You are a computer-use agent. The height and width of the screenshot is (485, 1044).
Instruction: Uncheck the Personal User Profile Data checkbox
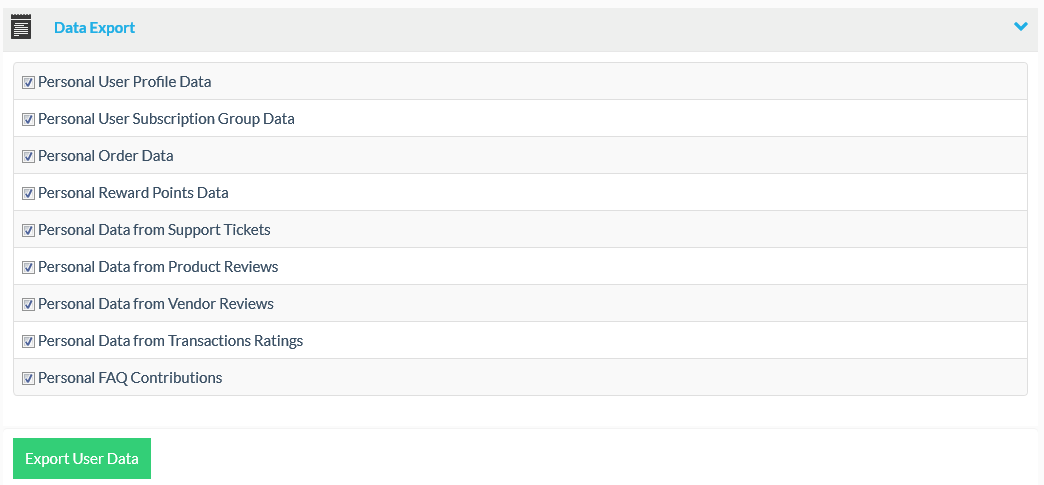pyautogui.click(x=28, y=82)
